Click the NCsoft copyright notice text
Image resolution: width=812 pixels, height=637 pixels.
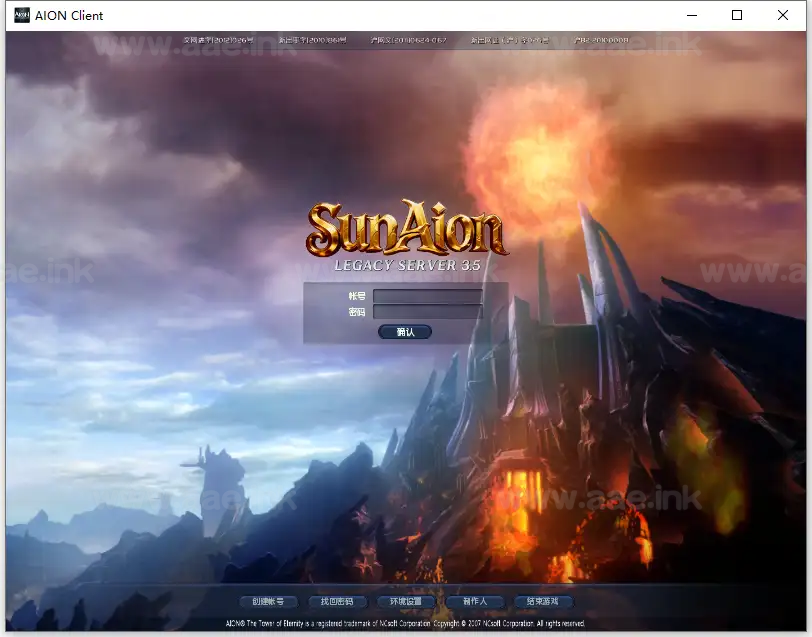[x=406, y=623]
